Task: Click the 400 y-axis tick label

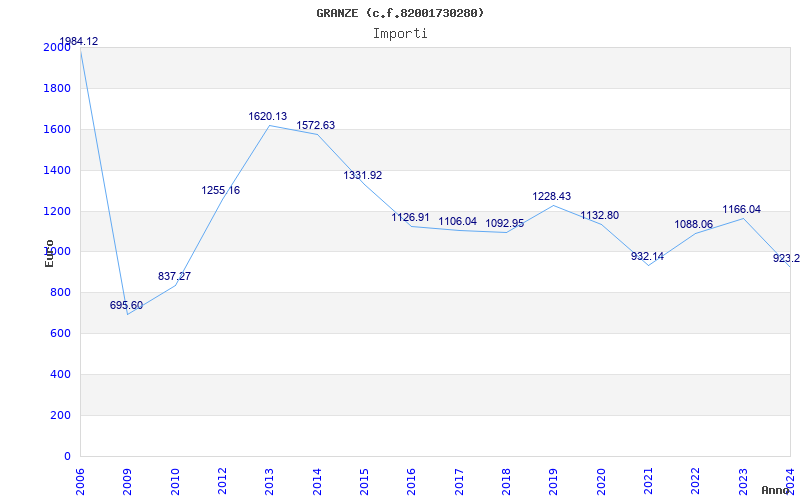Action: (x=63, y=374)
